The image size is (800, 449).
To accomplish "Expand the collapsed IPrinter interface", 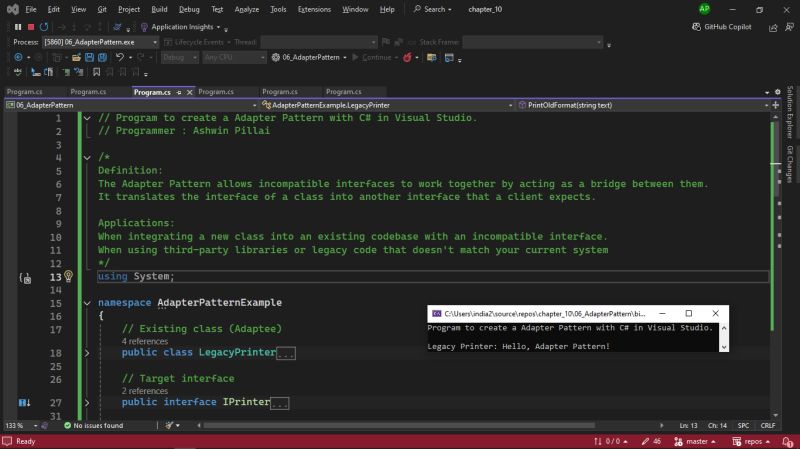I will point(87,403).
